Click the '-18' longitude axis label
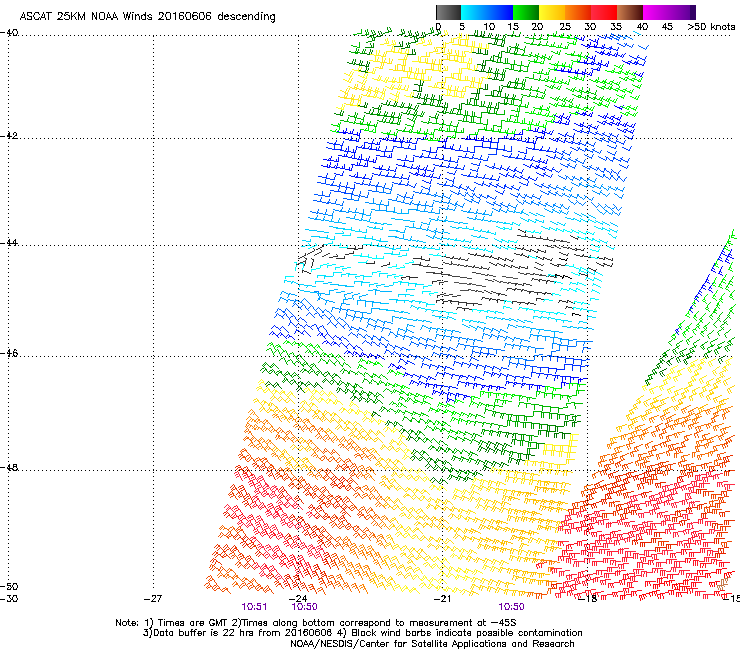Viewport: 740px width, 650px height. point(588,599)
